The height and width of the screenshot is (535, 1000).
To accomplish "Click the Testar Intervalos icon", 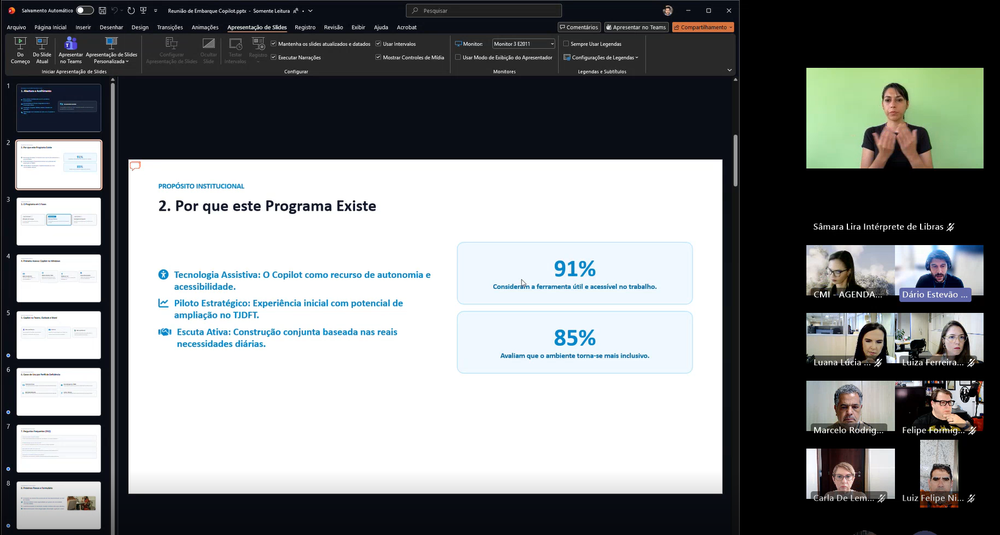I will [235, 43].
